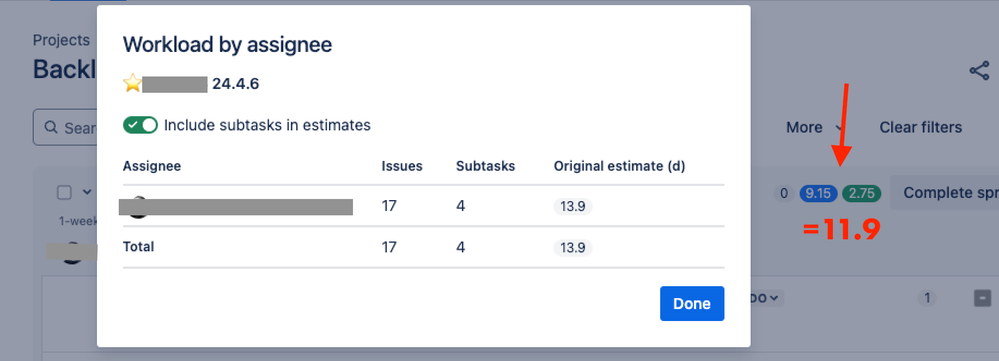Toggle Include subtasks in estimates switch
999x361 pixels.
coord(140,125)
